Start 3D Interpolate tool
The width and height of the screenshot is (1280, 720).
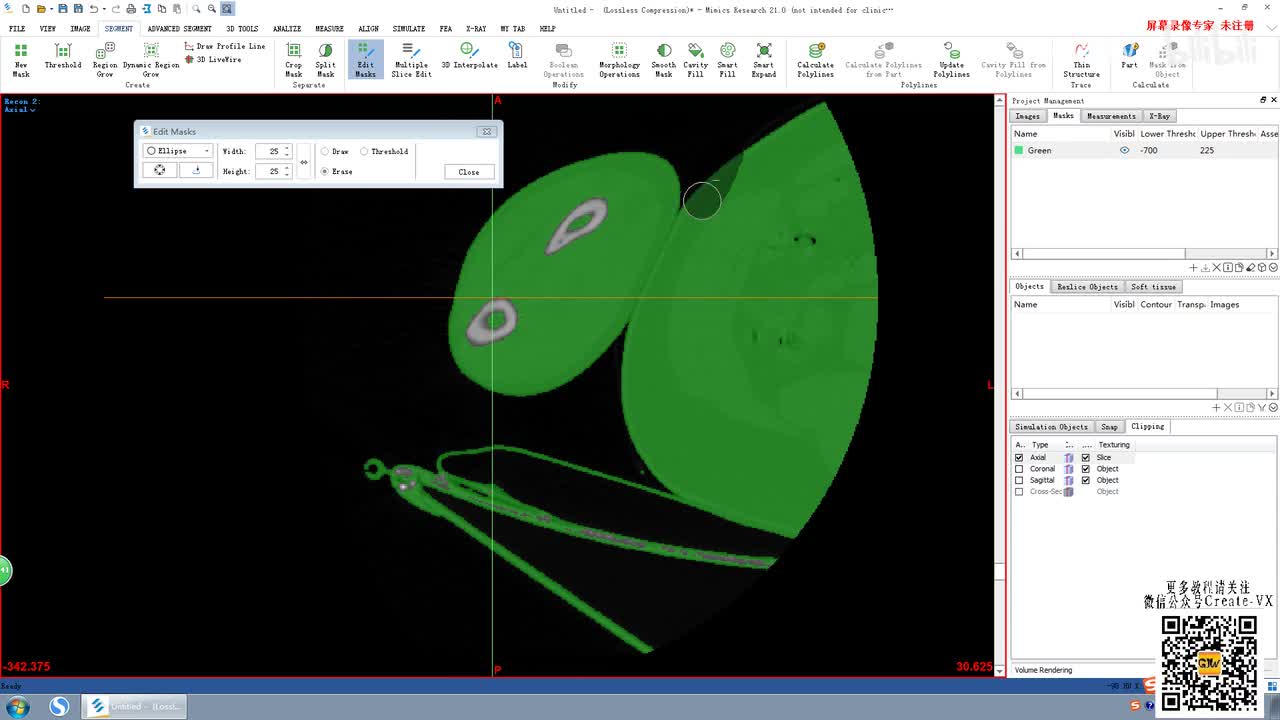click(x=469, y=56)
